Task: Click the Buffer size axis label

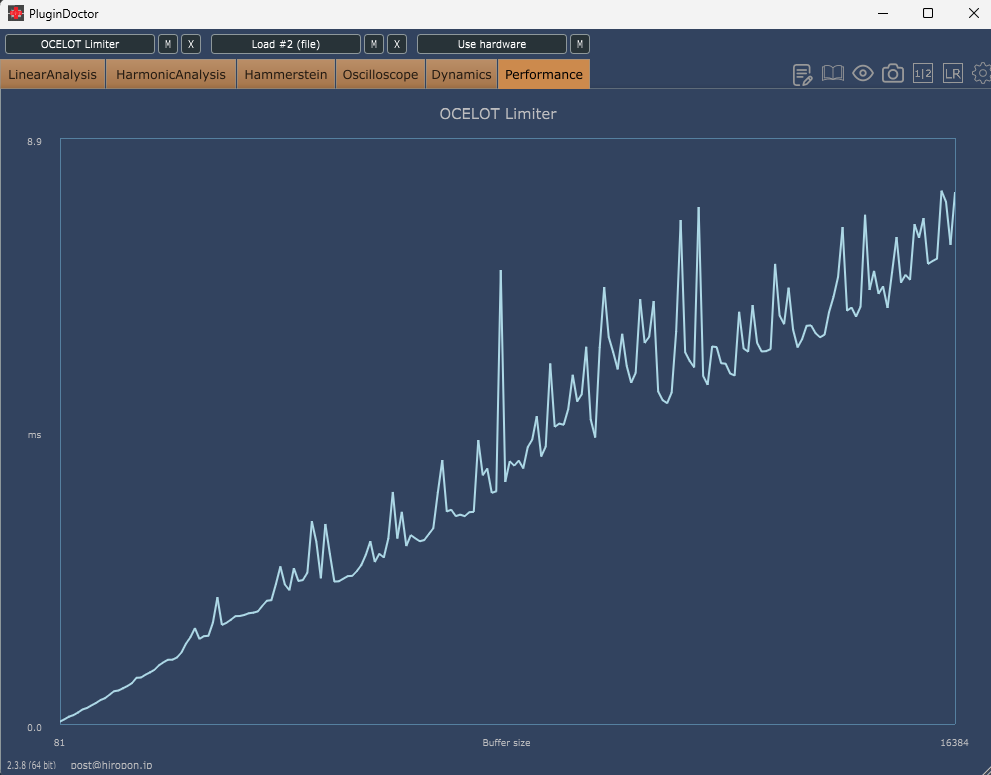Action: (506, 743)
